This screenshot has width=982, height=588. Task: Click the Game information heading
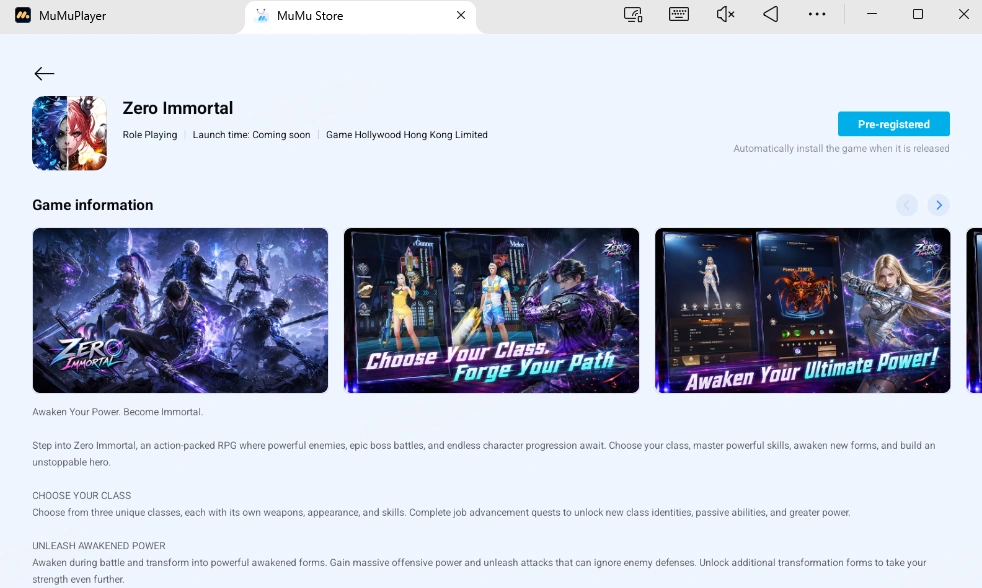93,205
